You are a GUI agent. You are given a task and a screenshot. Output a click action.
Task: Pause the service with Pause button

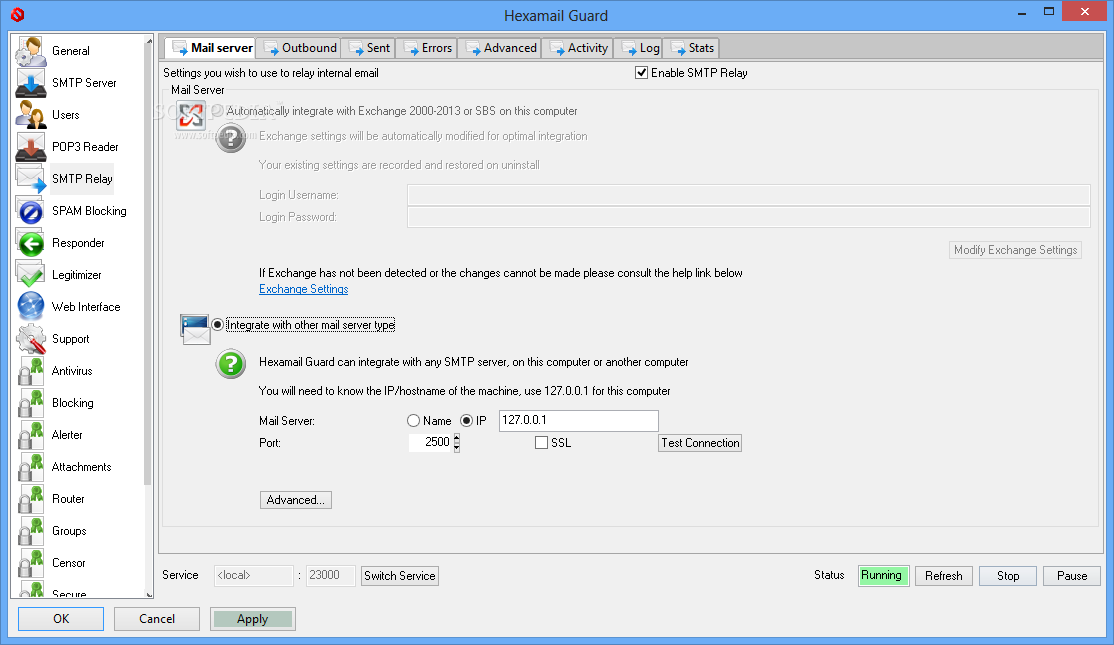[x=1071, y=576]
